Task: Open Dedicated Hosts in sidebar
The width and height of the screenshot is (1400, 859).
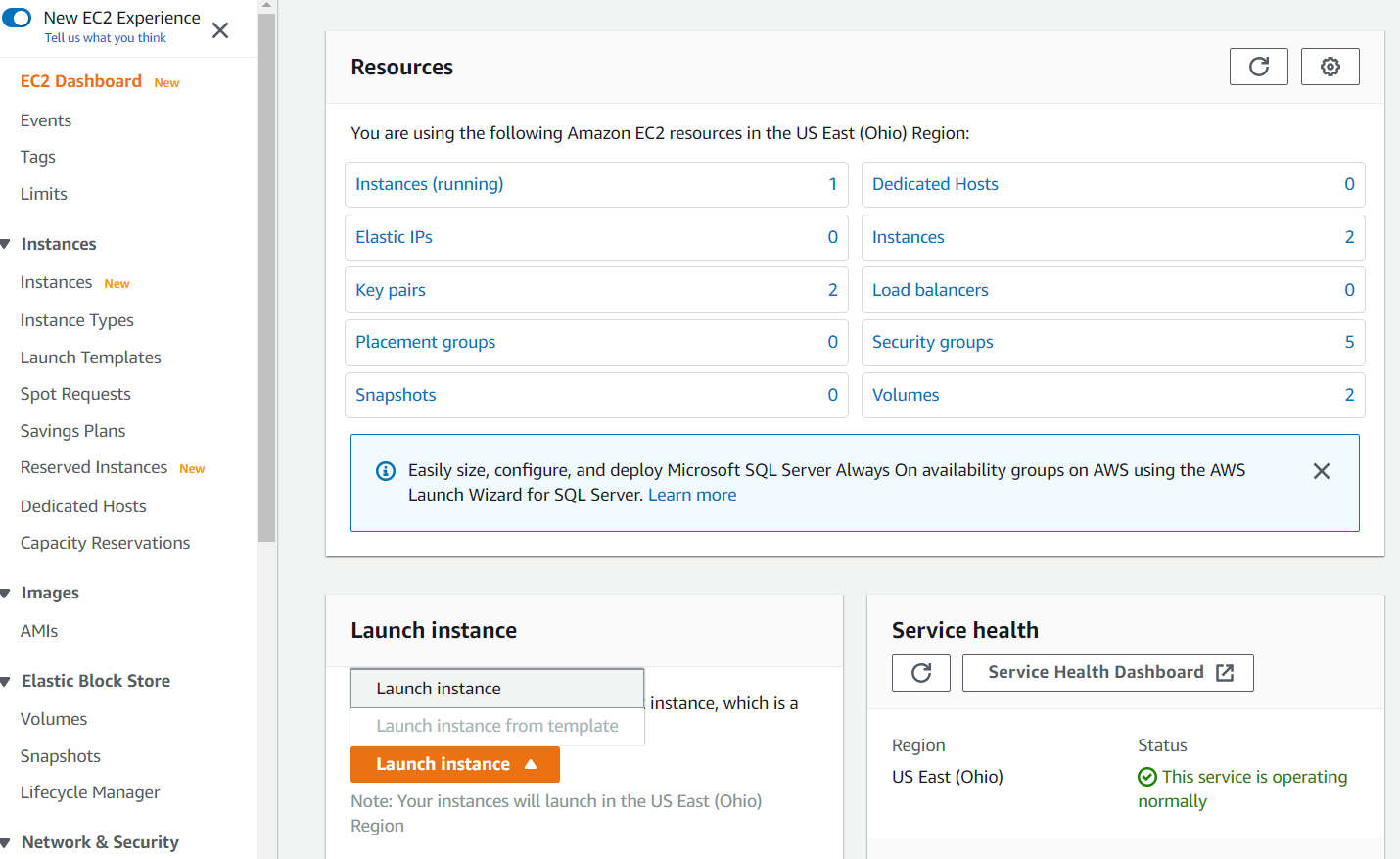Action: click(x=83, y=506)
